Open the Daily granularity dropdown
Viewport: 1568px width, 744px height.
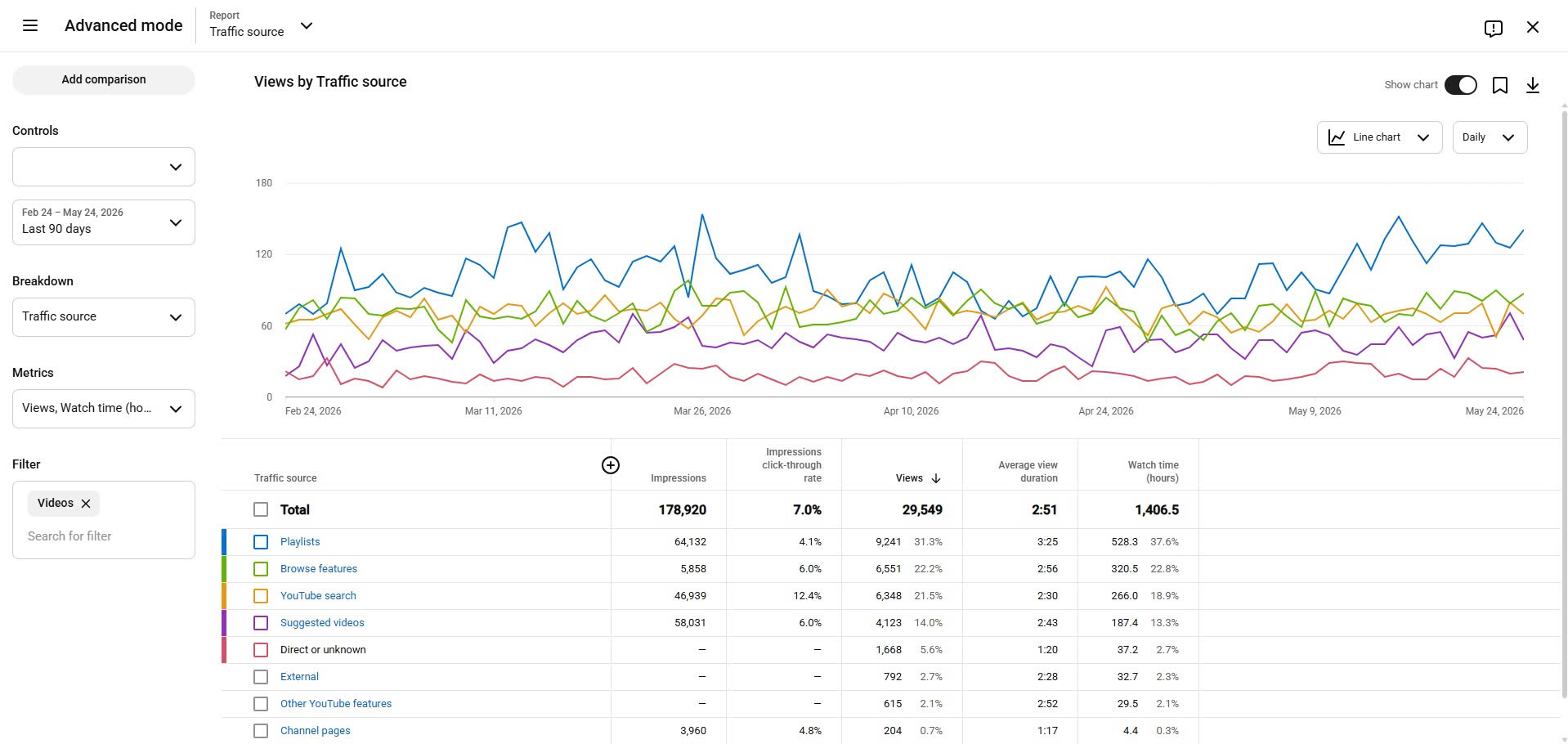click(x=1490, y=137)
